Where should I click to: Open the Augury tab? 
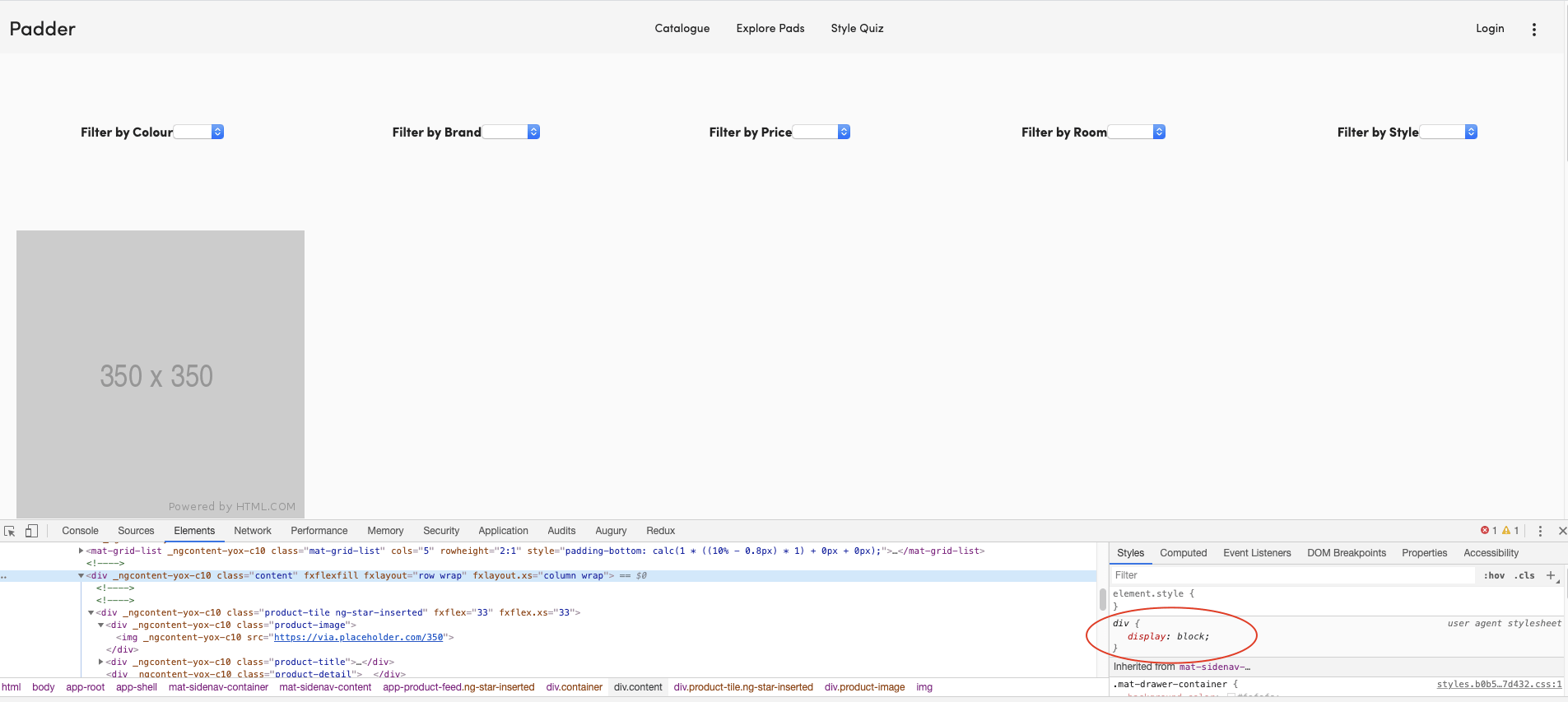[611, 531]
